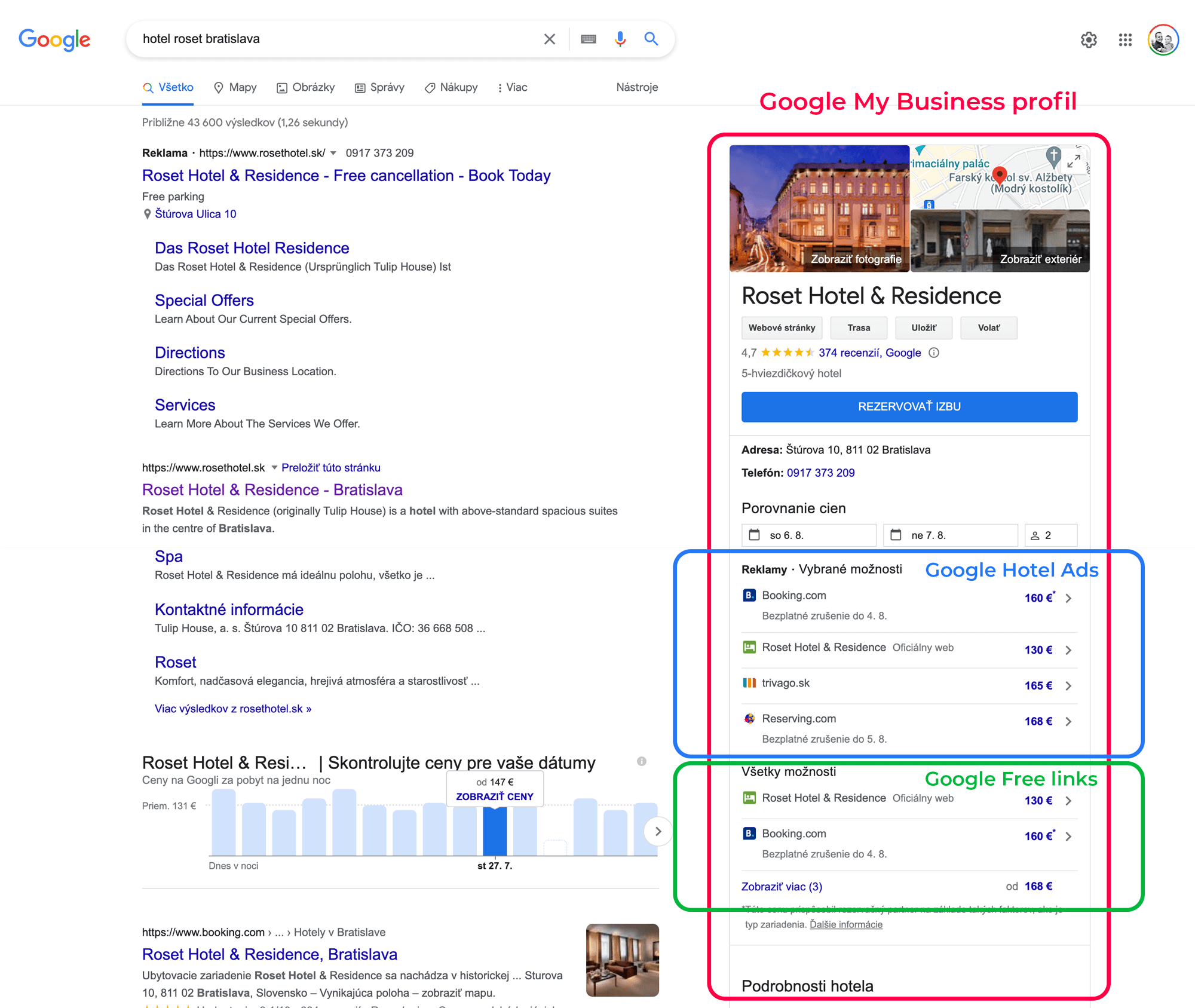Screen dimensions: 1195x1008
Task: Click the info icon next to reviews
Action: coord(934,353)
